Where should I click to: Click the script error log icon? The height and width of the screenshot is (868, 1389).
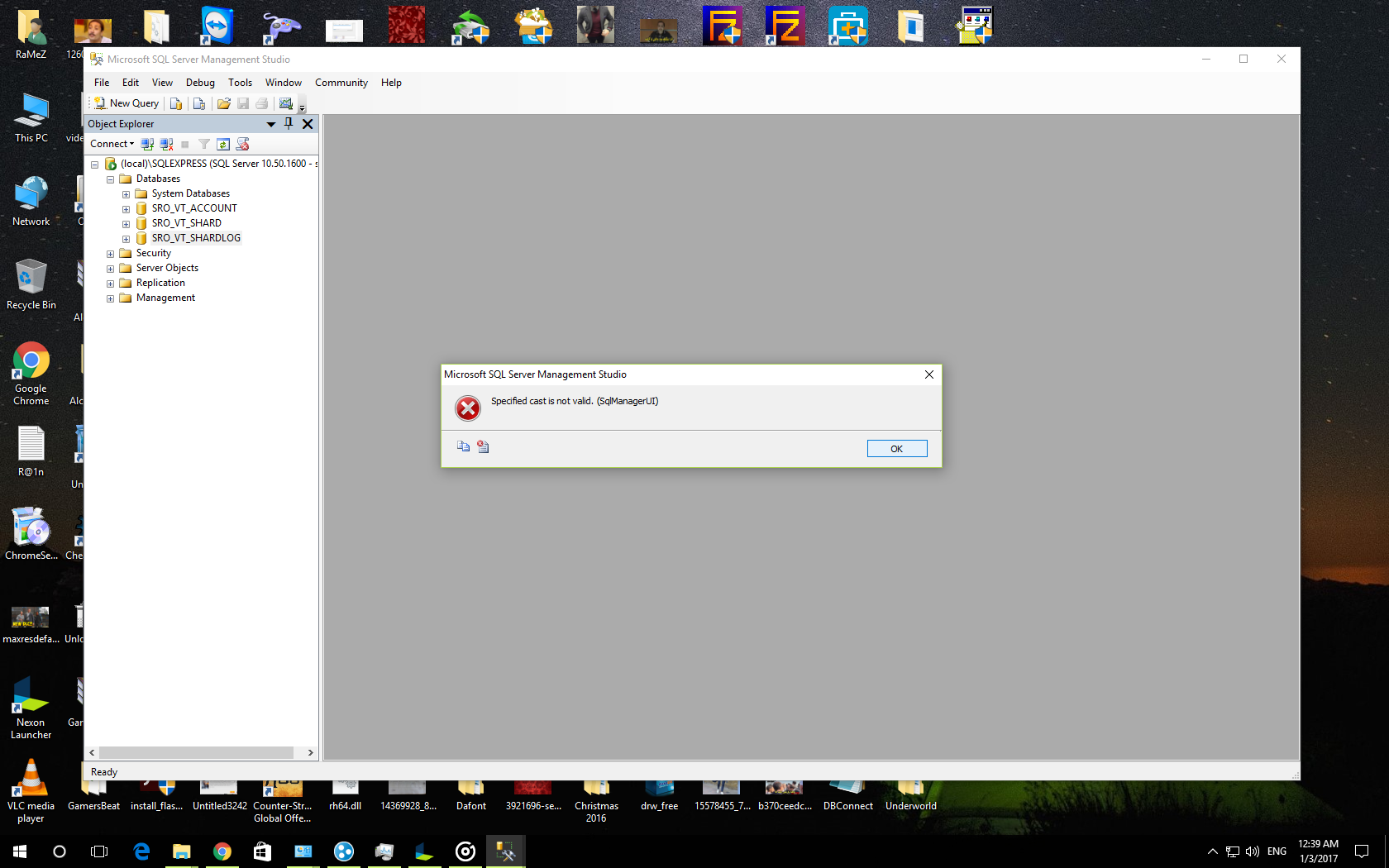tap(242, 144)
